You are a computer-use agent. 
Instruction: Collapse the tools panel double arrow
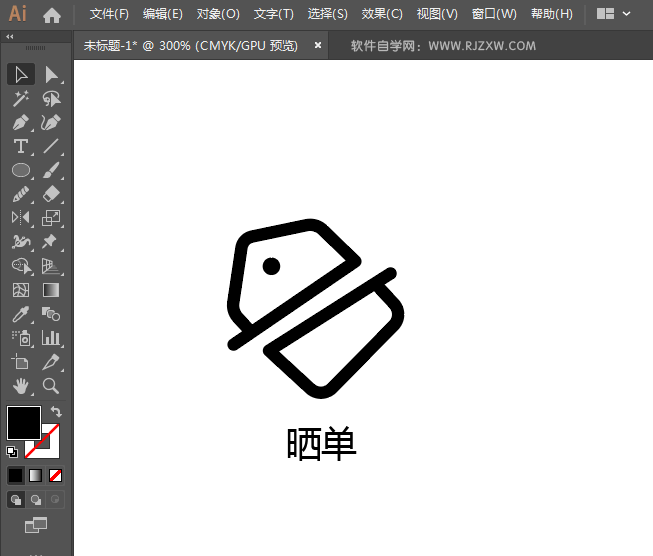10,37
